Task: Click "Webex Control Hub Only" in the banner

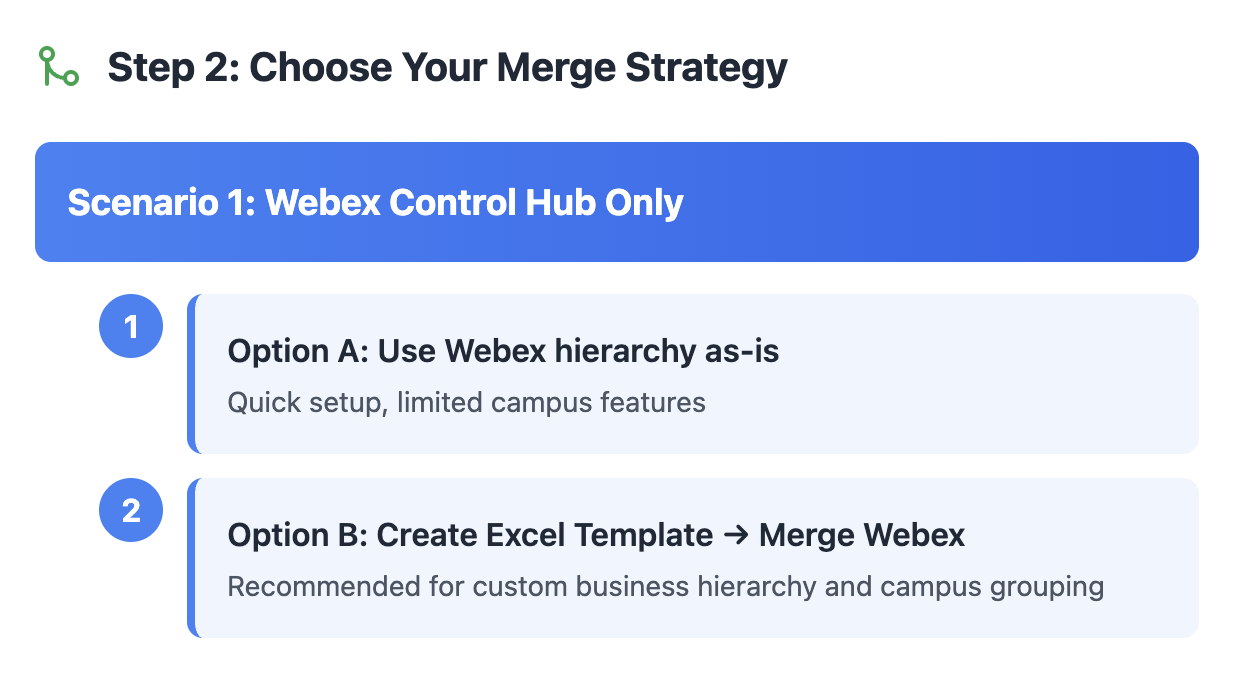Action: click(x=474, y=202)
